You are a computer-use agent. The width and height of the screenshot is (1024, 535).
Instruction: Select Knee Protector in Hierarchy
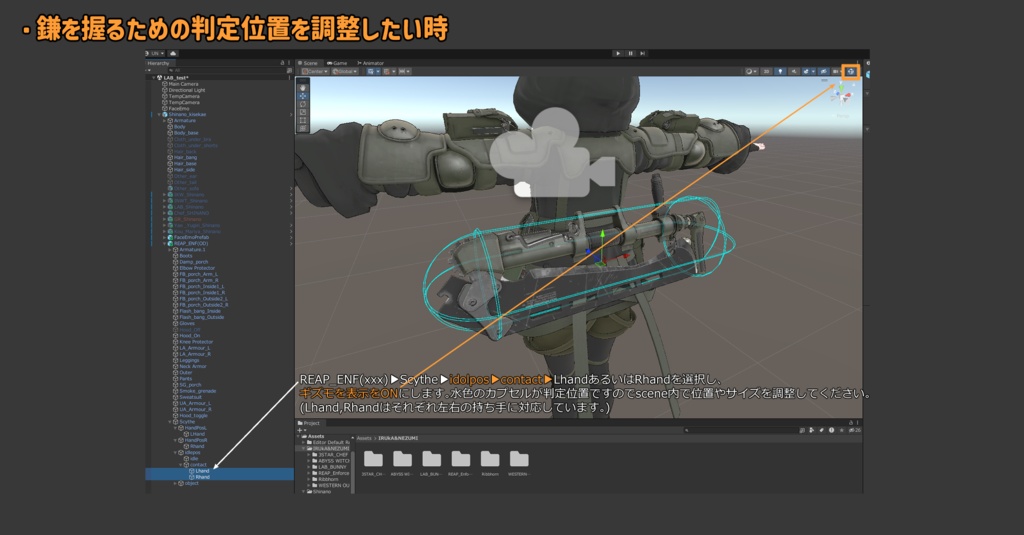(x=196, y=342)
